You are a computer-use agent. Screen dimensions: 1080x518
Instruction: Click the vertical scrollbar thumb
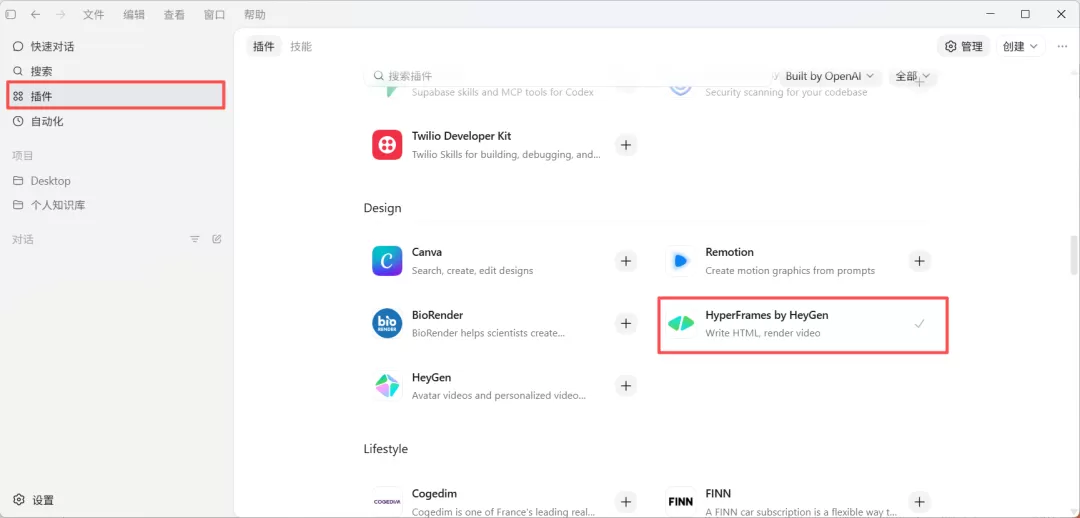(x=1073, y=255)
